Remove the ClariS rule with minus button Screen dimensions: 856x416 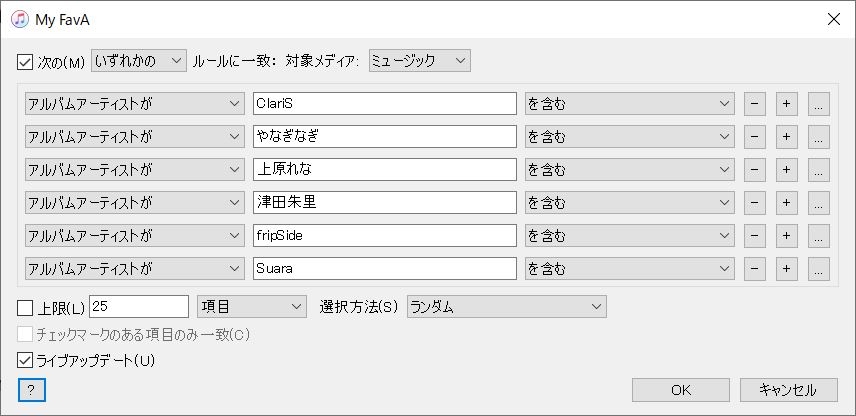754,103
